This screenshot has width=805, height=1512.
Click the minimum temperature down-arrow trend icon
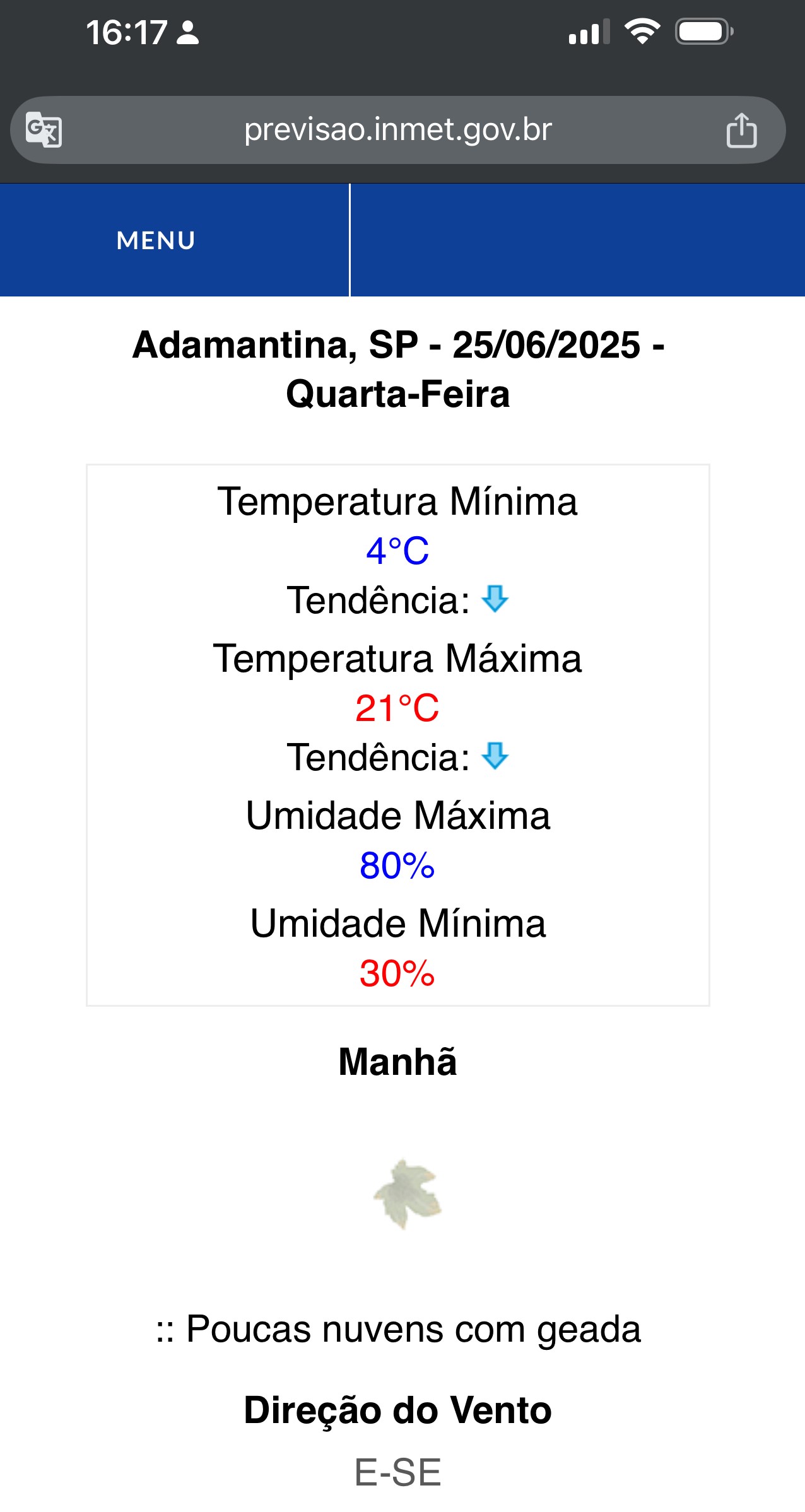point(495,599)
